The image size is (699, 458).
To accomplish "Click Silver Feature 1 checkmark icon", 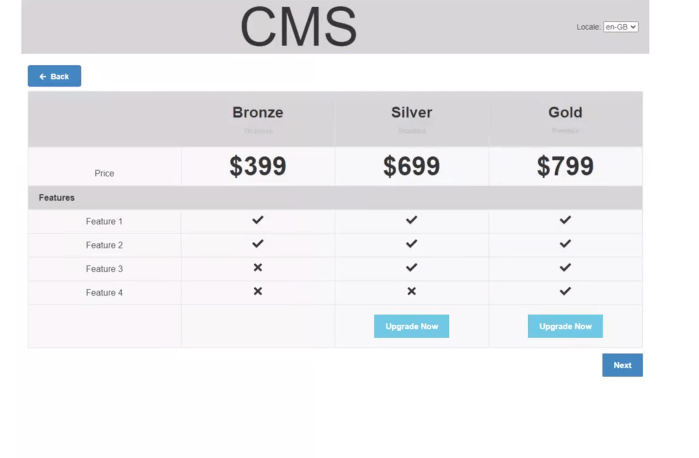I will point(411,220).
